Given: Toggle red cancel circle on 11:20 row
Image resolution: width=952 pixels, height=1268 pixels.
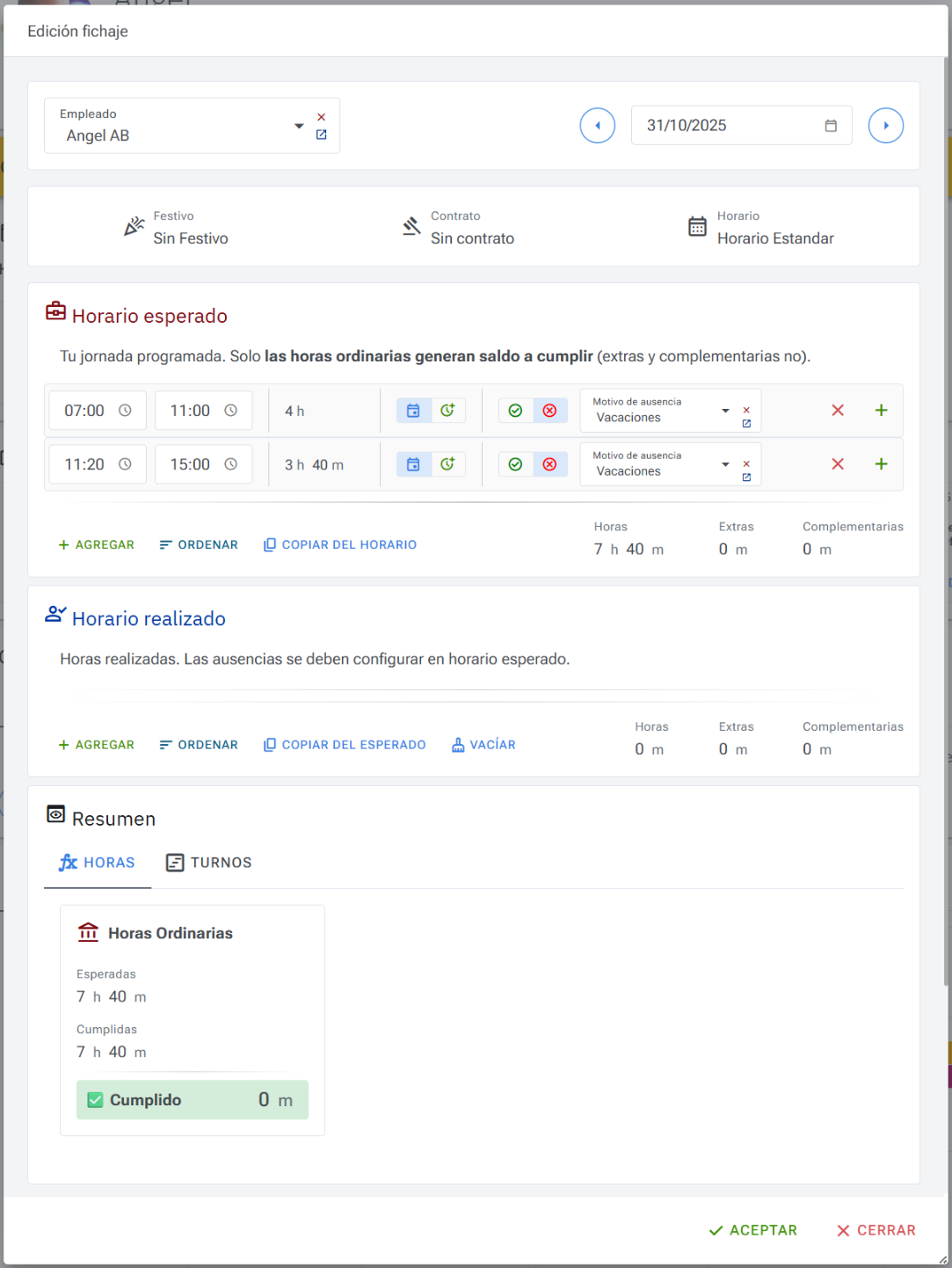Looking at the screenshot, I should click(x=549, y=464).
